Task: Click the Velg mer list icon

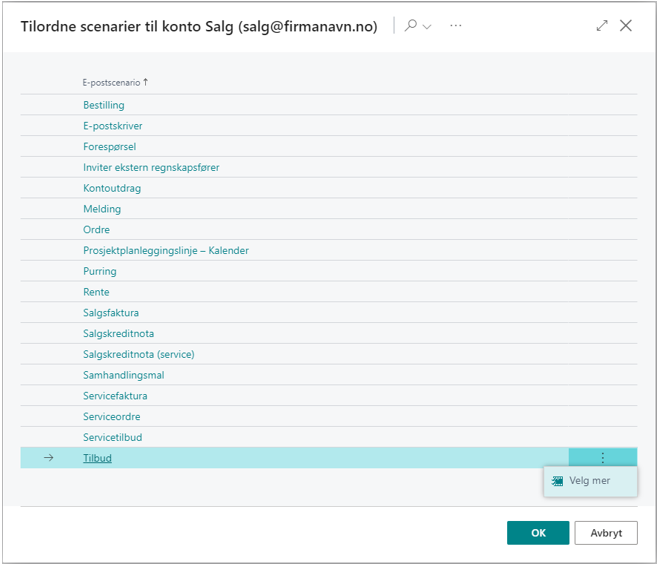Action: pos(558,481)
